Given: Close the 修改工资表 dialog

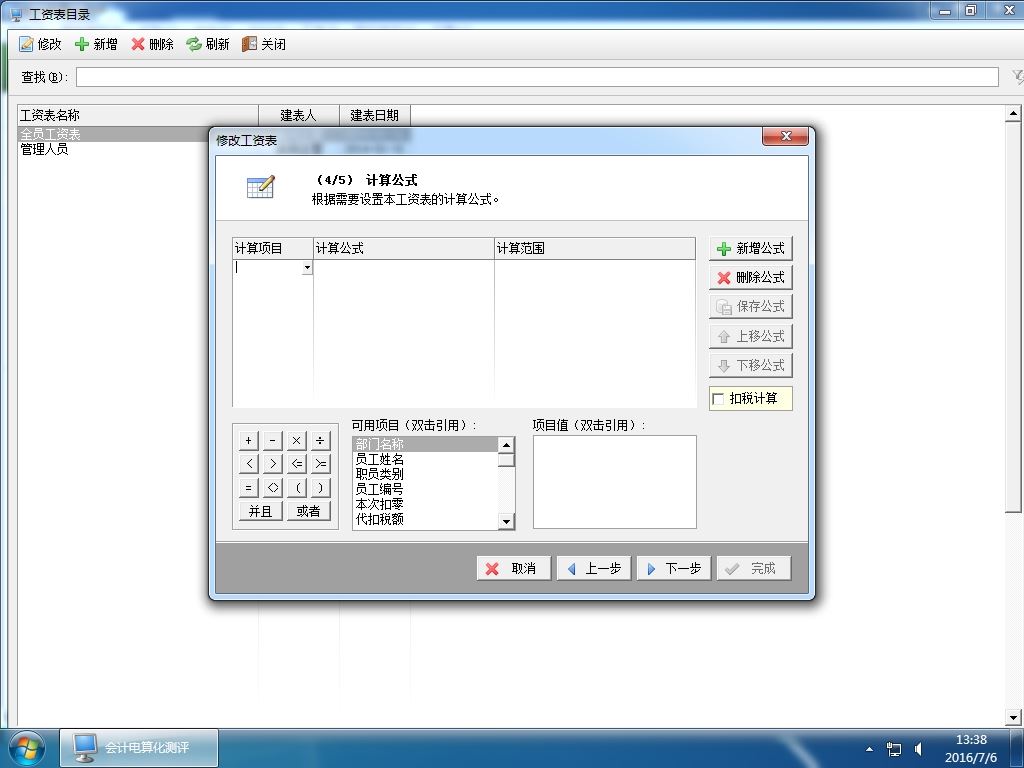Looking at the screenshot, I should pyautogui.click(x=785, y=136).
